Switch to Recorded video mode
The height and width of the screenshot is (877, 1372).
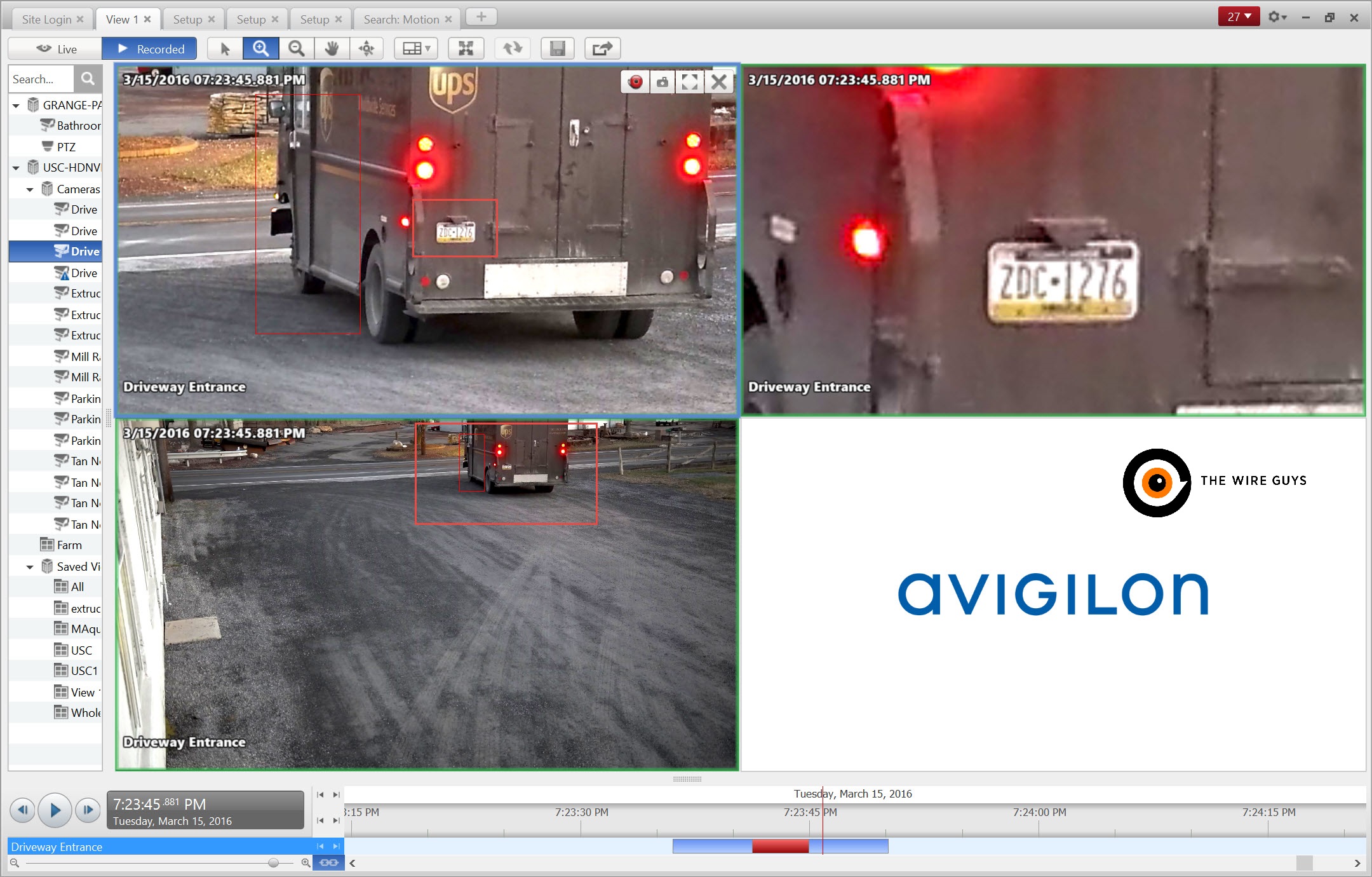click(150, 49)
